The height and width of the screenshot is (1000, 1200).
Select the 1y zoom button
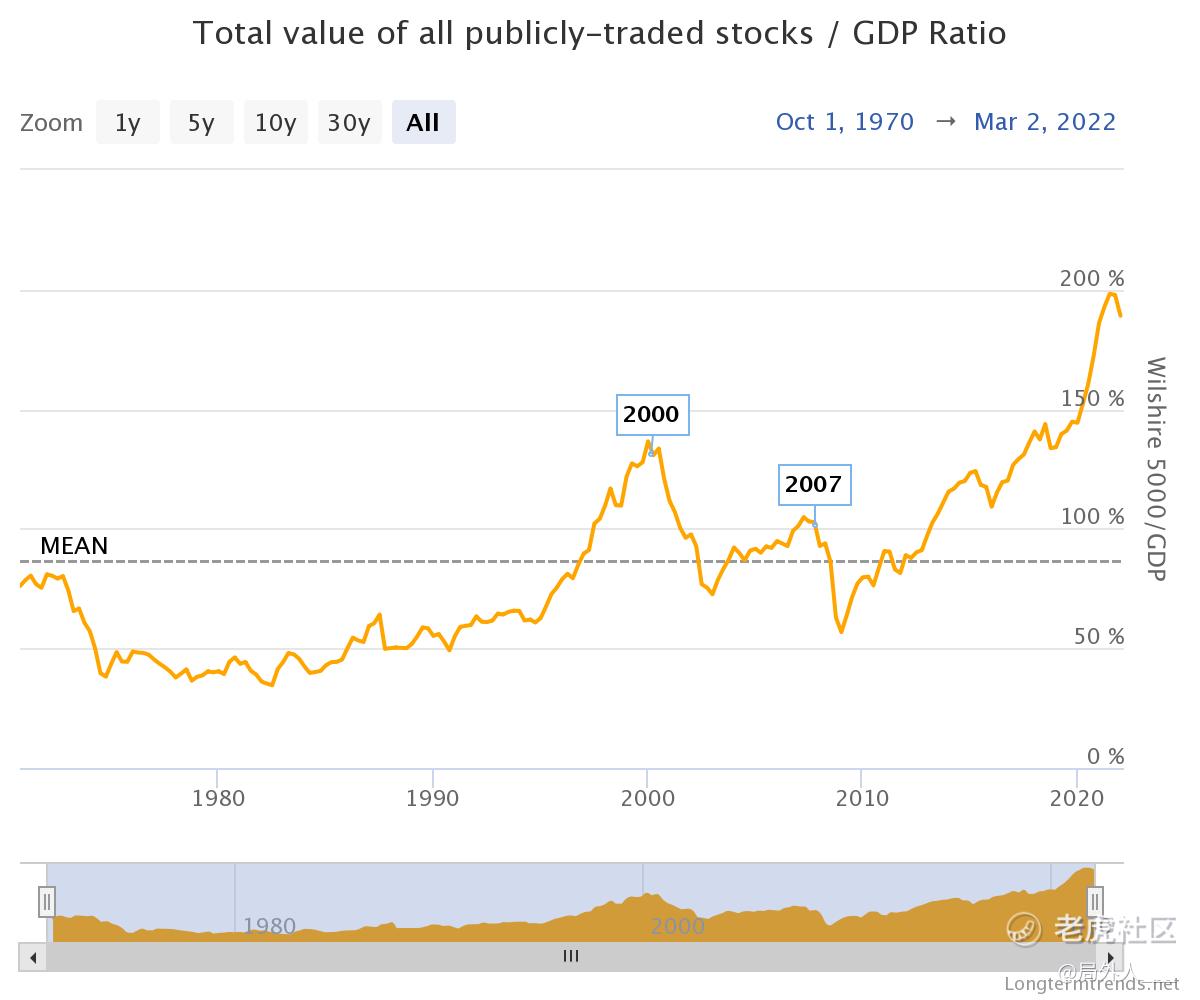tap(128, 122)
